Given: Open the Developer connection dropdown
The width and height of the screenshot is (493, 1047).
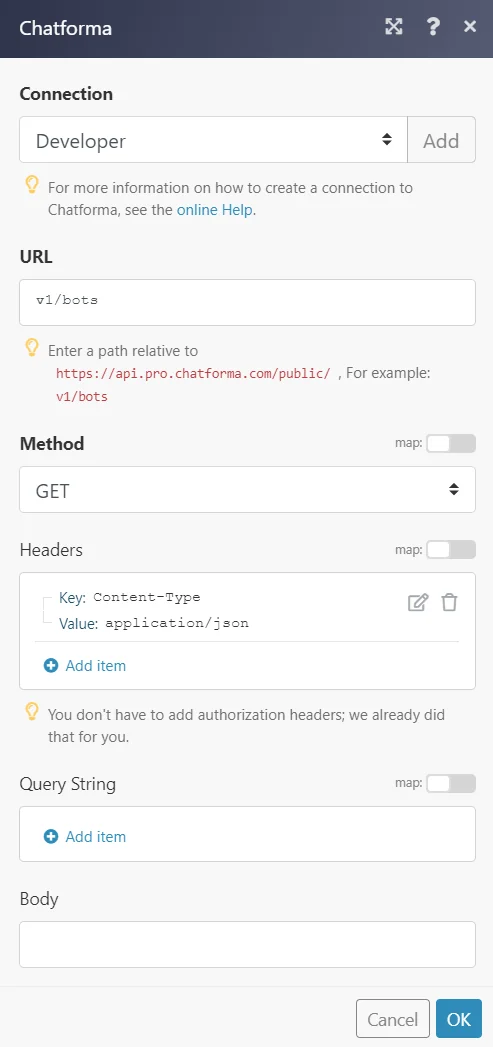Looking at the screenshot, I should pyautogui.click(x=213, y=140).
